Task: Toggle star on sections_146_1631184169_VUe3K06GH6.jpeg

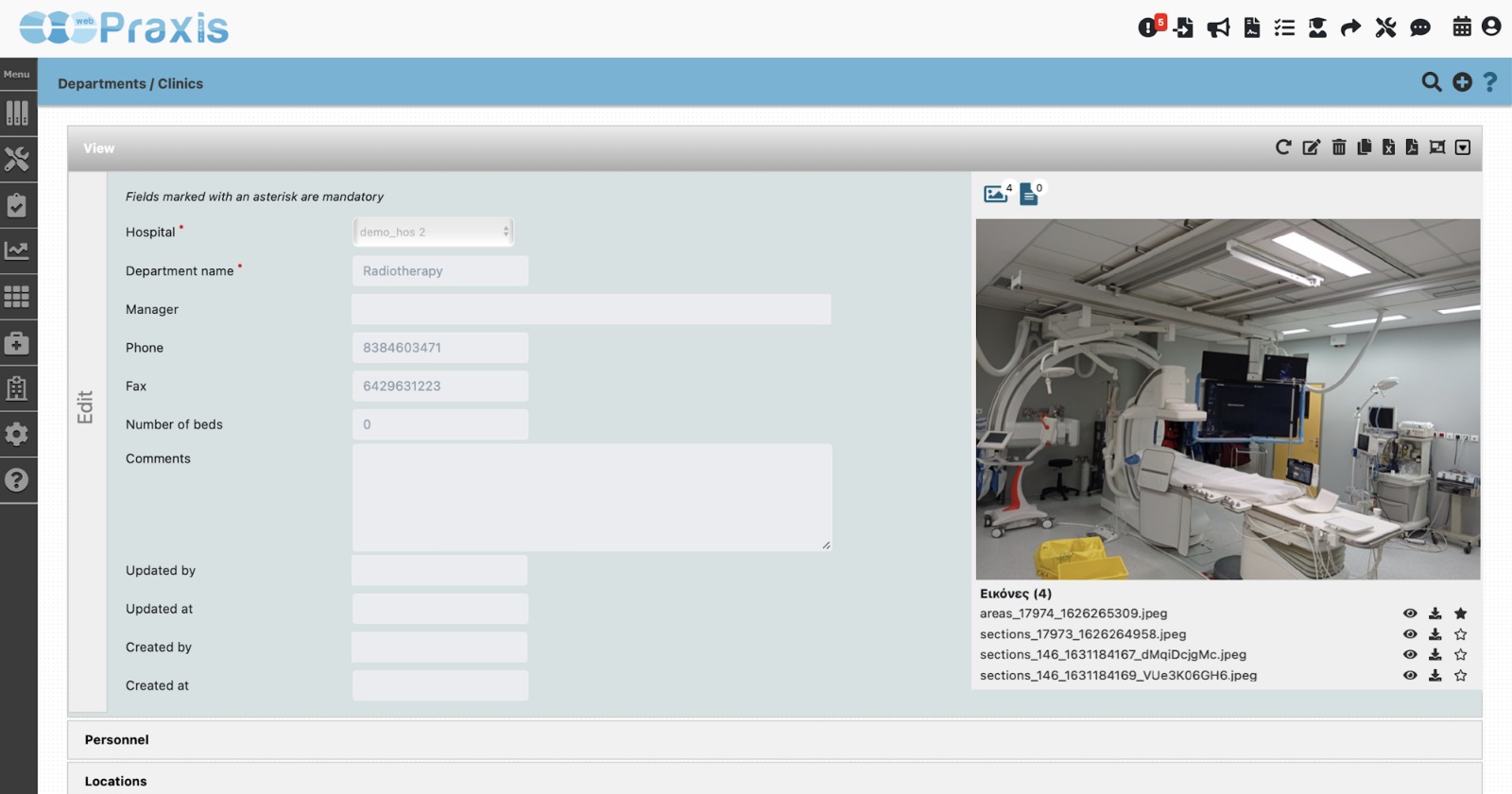Action: click(x=1460, y=676)
